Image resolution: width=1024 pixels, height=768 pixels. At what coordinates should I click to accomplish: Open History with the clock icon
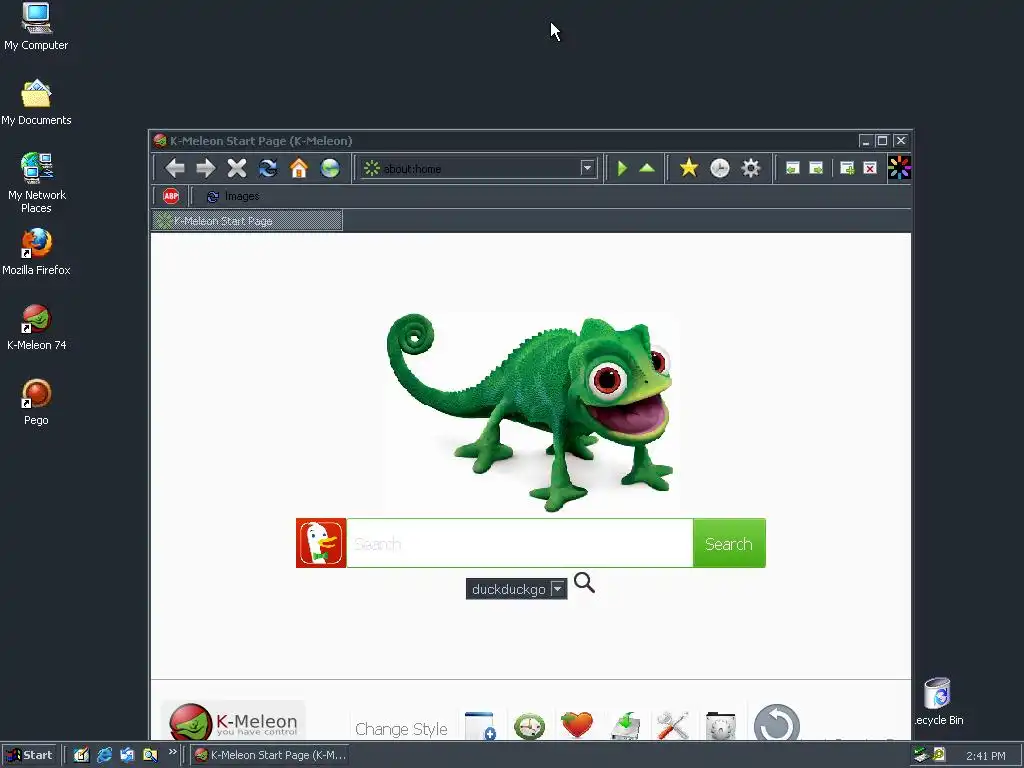click(720, 168)
